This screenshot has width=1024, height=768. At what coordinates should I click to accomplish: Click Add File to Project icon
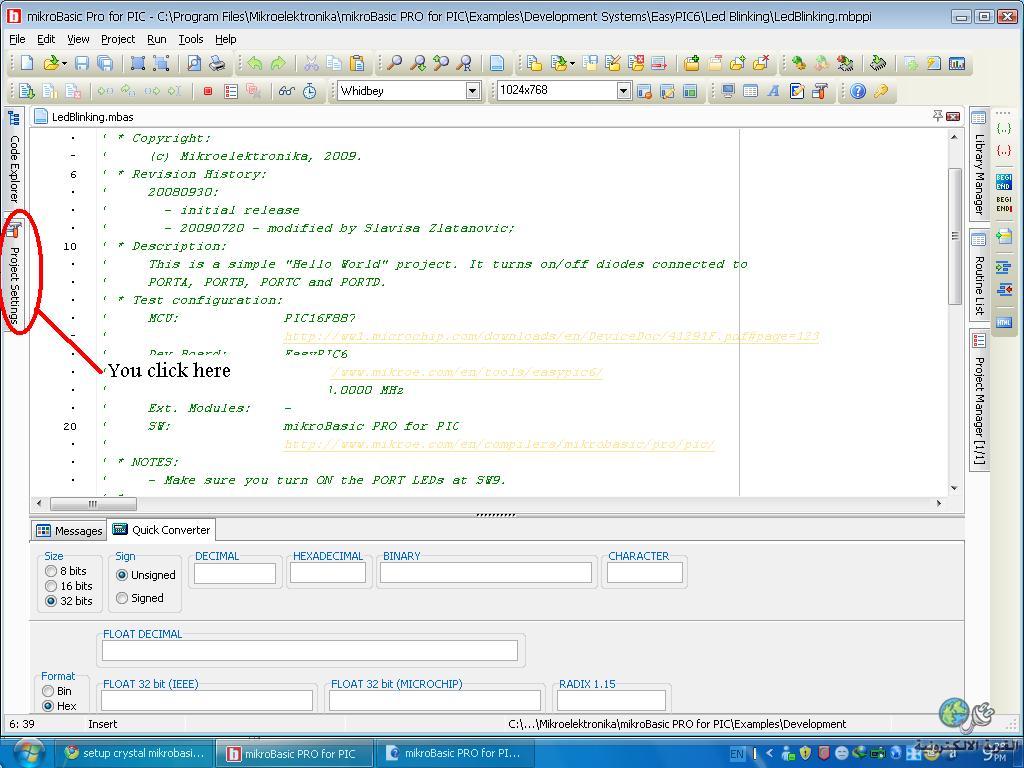(x=692, y=63)
